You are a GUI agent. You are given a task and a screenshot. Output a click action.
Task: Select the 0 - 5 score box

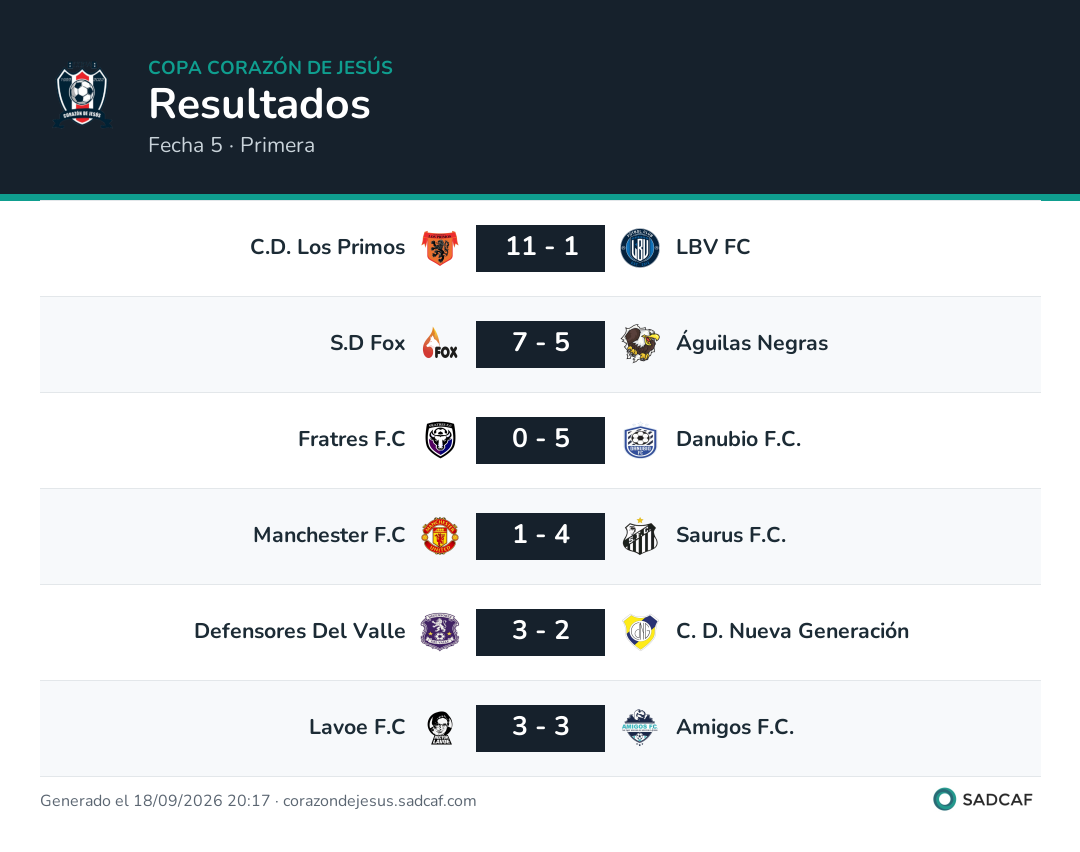(x=541, y=440)
